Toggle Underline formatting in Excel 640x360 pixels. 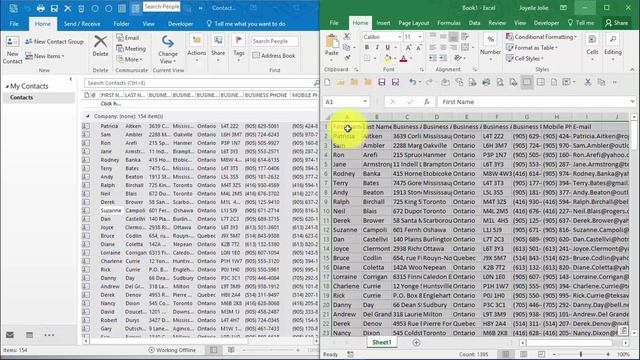(x=388, y=47)
